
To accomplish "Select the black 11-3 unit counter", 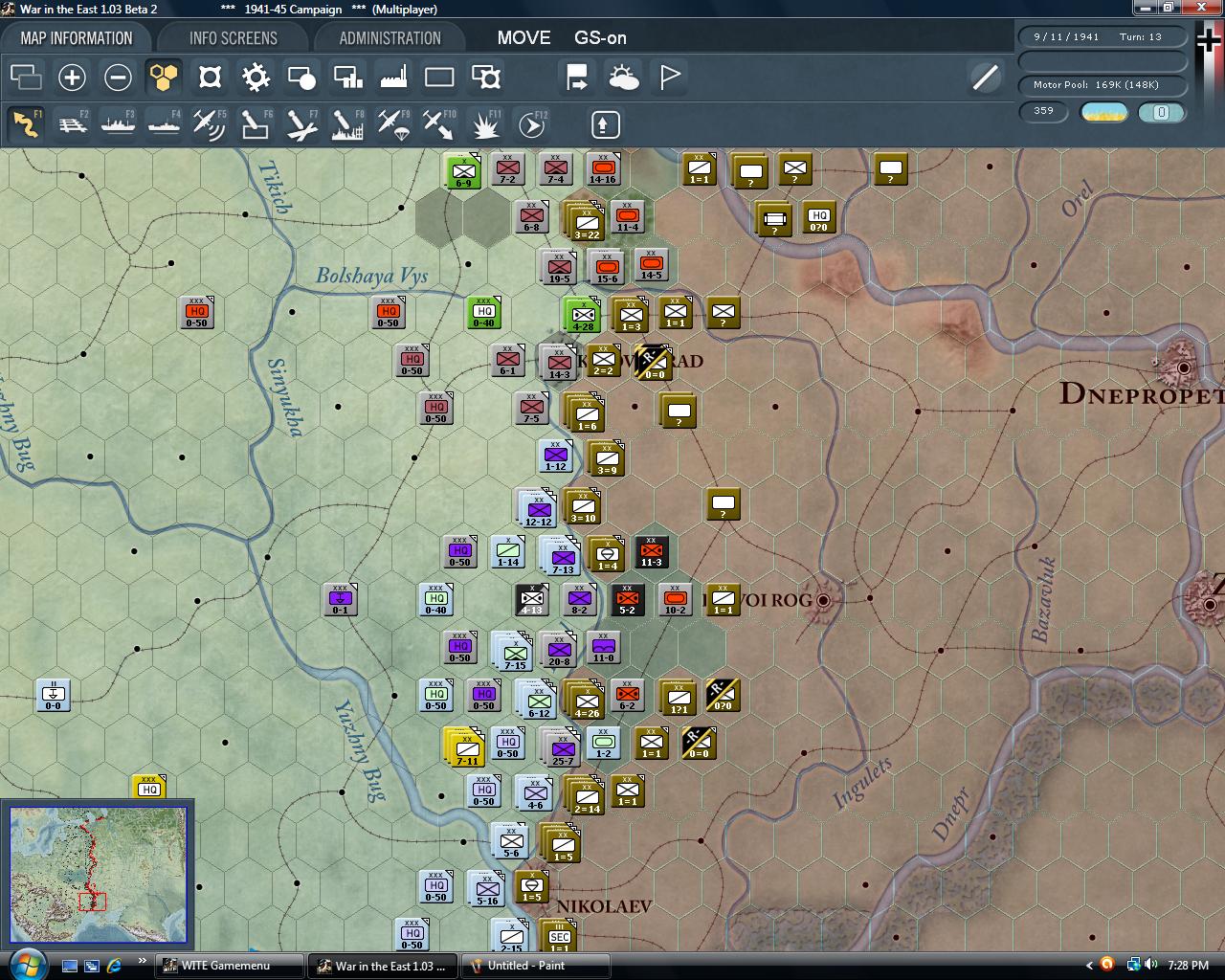I will click(x=651, y=551).
